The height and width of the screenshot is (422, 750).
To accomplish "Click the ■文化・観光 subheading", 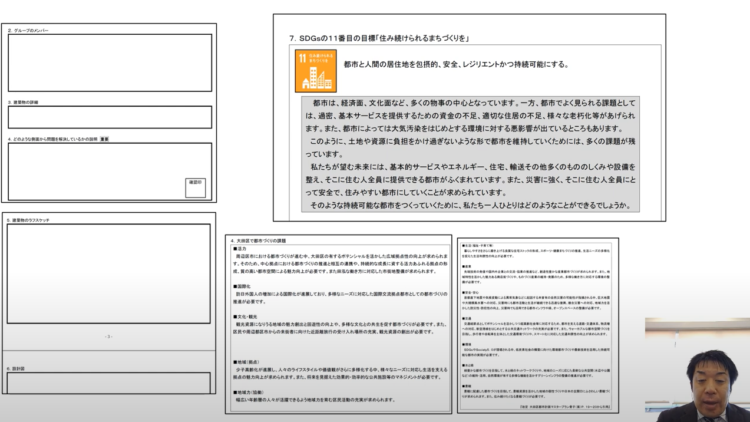I will (x=245, y=317).
